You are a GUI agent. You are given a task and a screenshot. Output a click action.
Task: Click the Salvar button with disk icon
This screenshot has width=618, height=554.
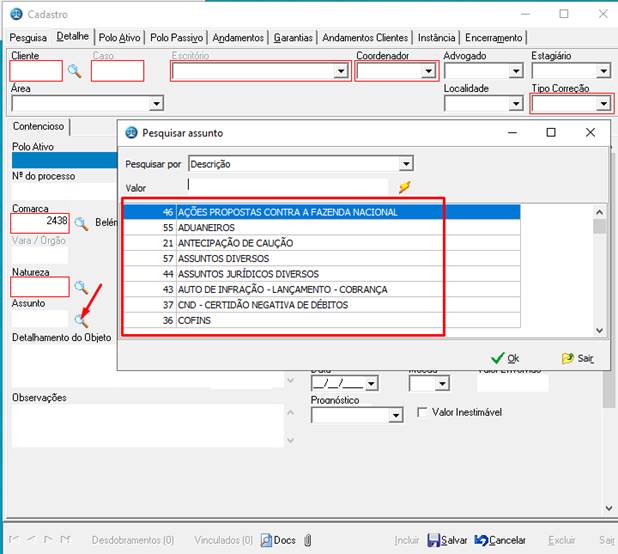447,540
